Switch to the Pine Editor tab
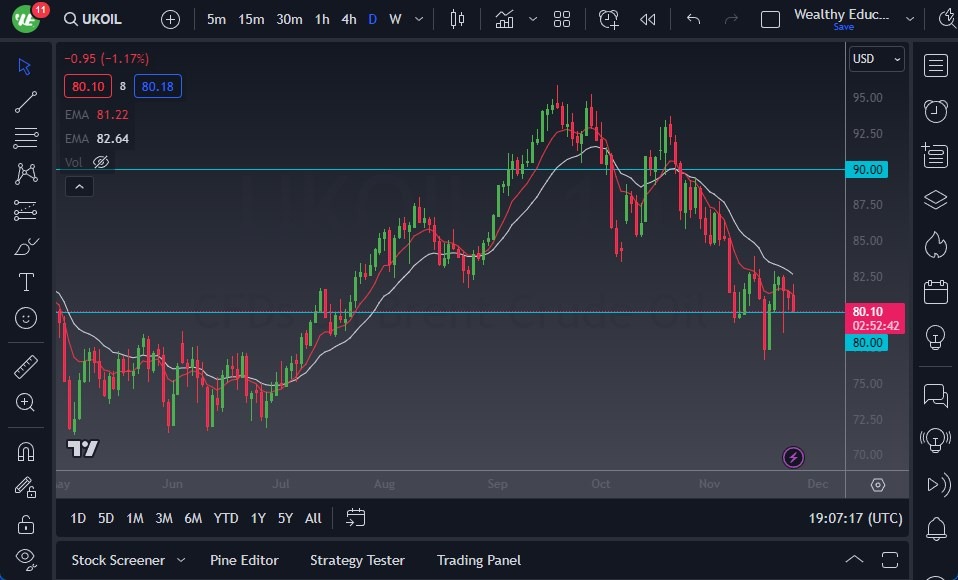 [244, 560]
